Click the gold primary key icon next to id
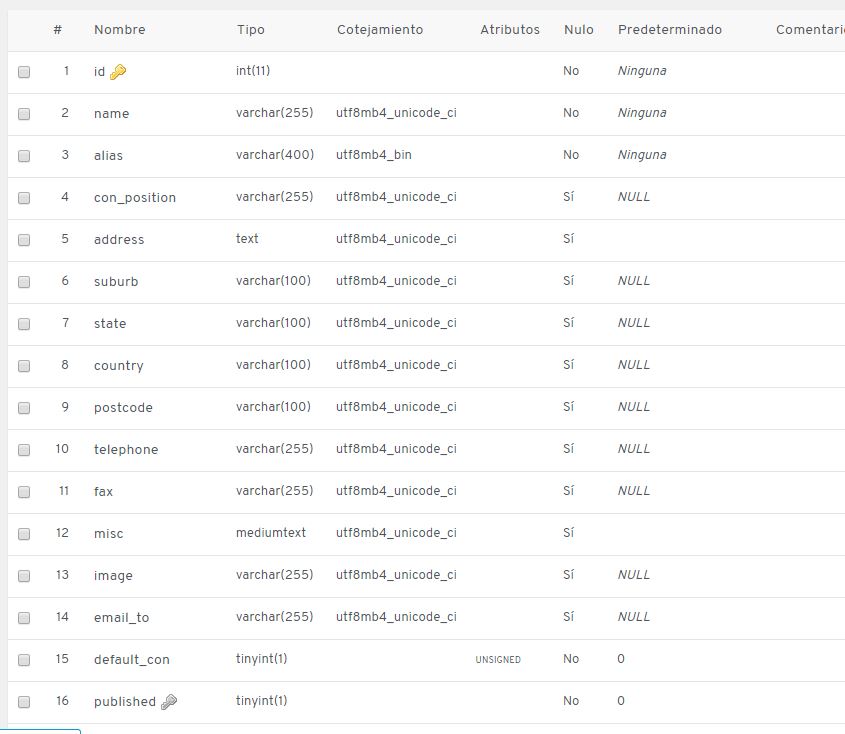Screen dimensions: 845x734 point(118,72)
